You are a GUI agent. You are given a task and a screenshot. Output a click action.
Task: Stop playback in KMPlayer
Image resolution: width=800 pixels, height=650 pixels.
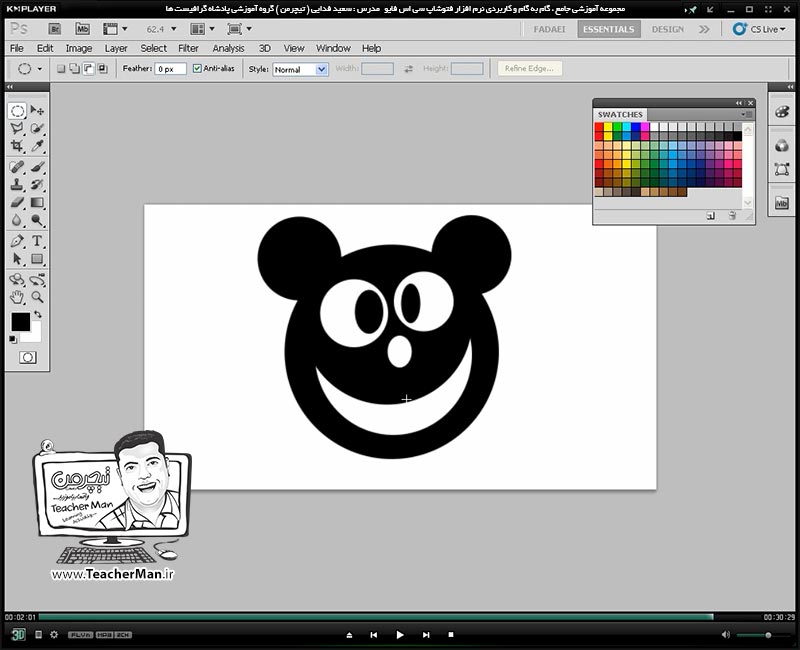(451, 635)
